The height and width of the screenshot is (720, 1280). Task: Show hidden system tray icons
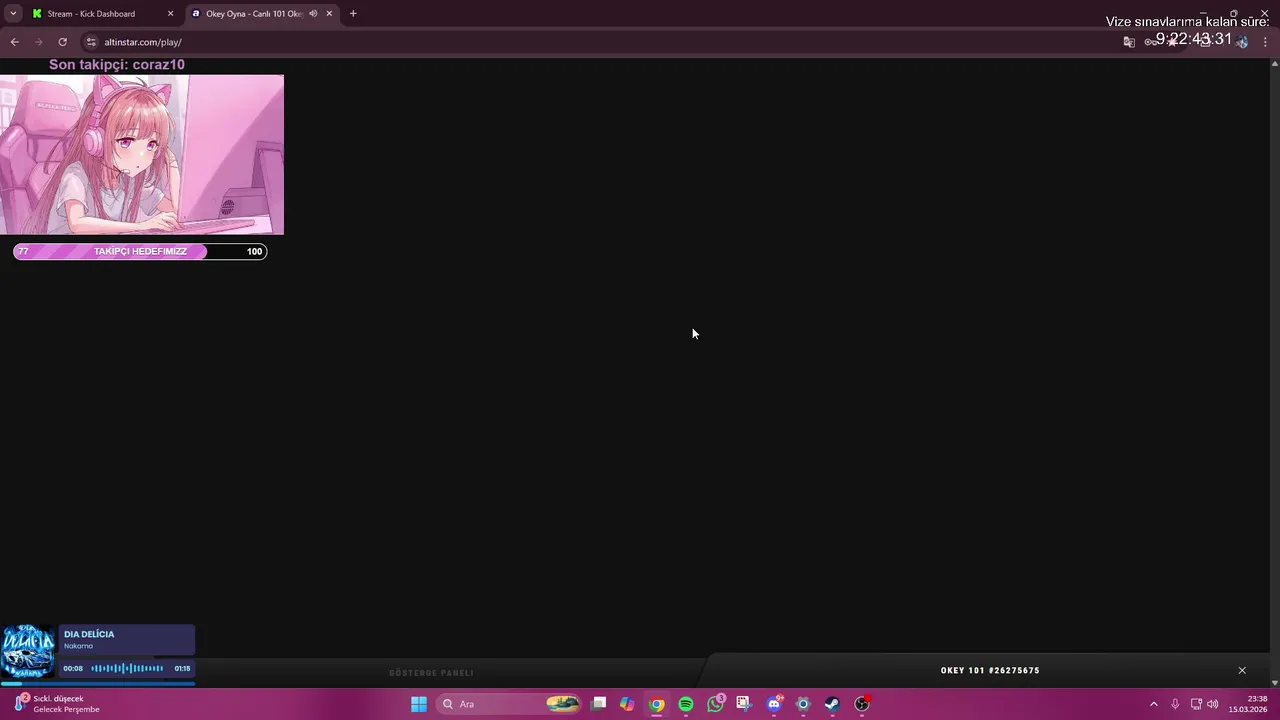(1153, 704)
